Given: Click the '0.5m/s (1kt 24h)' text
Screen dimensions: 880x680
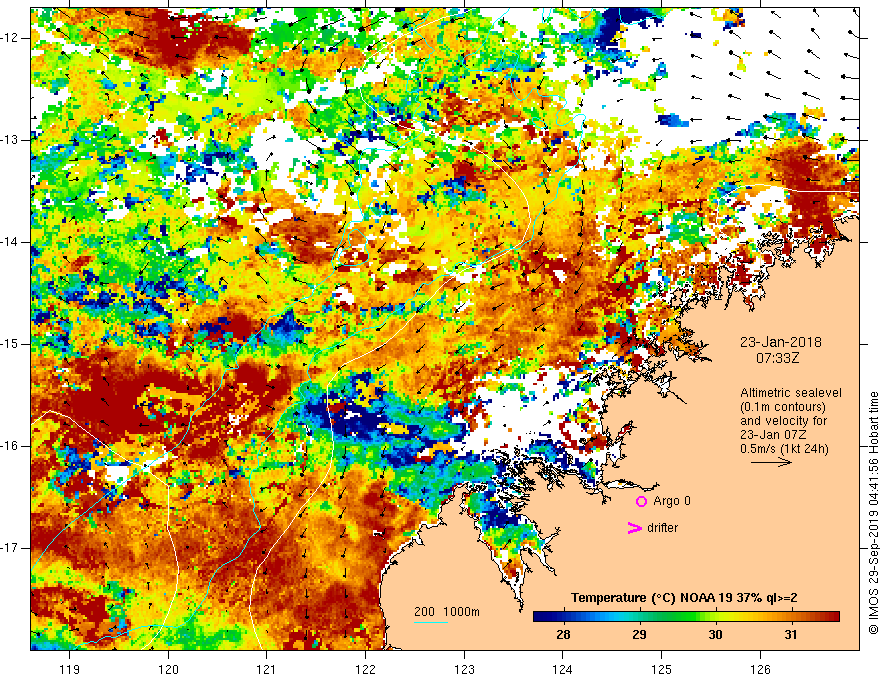Looking at the screenshot, I should pos(784,449).
